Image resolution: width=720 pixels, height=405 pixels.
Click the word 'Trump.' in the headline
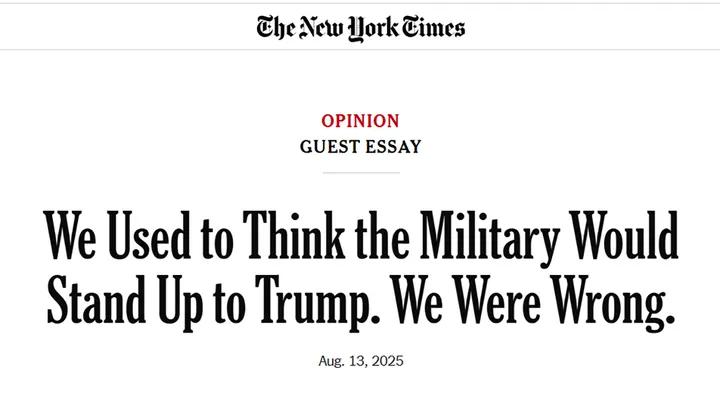click(318, 301)
